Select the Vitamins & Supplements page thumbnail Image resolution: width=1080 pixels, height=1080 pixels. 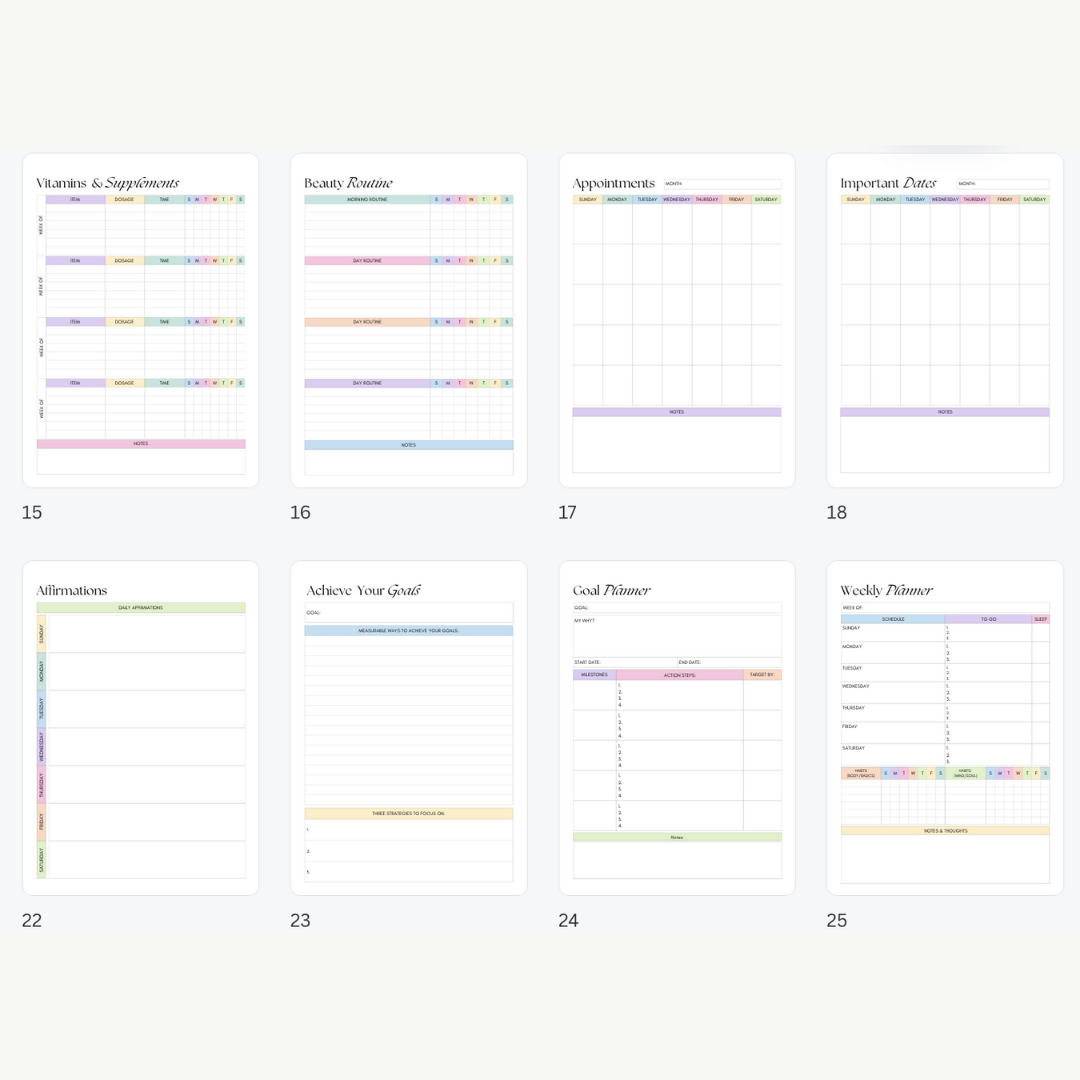point(140,320)
